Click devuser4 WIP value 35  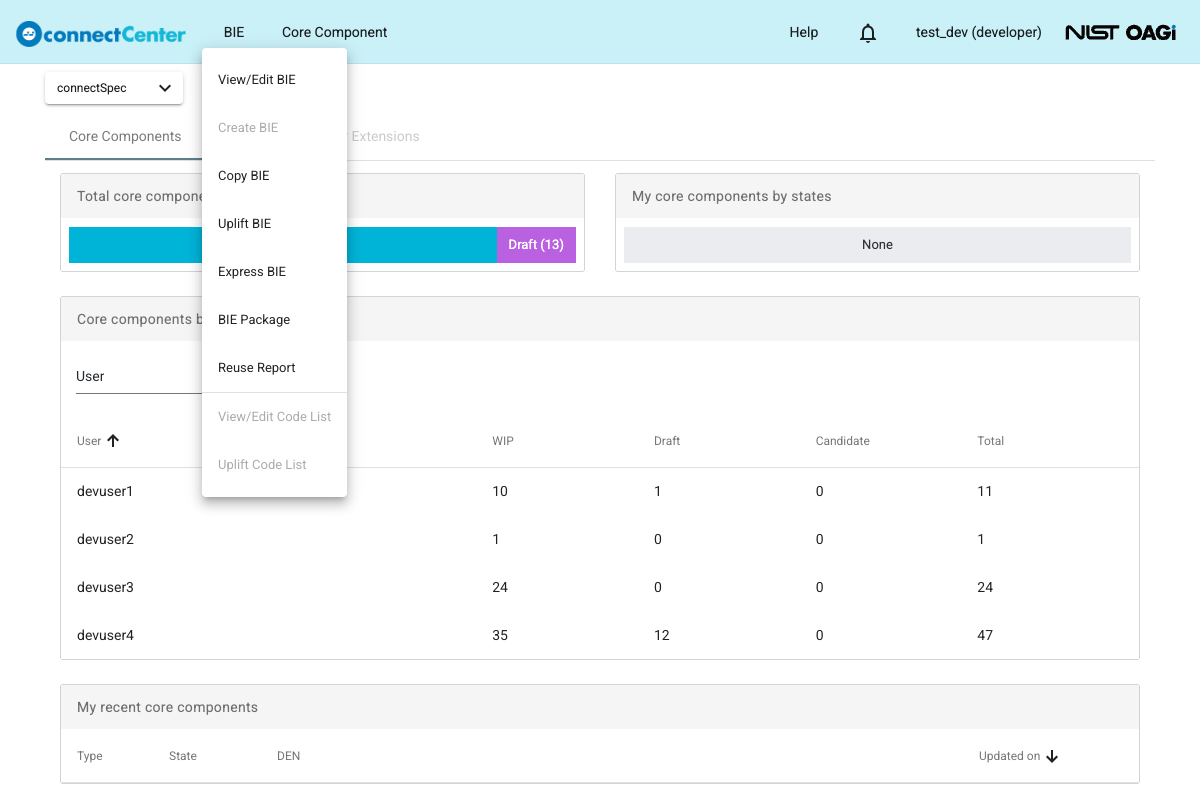point(500,635)
